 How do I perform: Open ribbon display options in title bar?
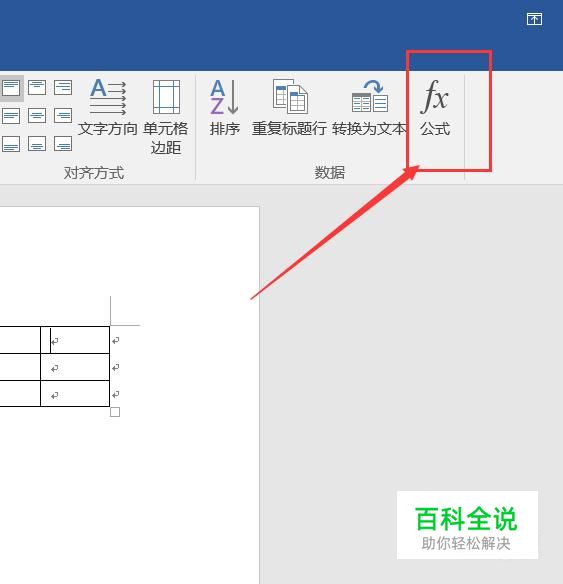(x=534, y=19)
